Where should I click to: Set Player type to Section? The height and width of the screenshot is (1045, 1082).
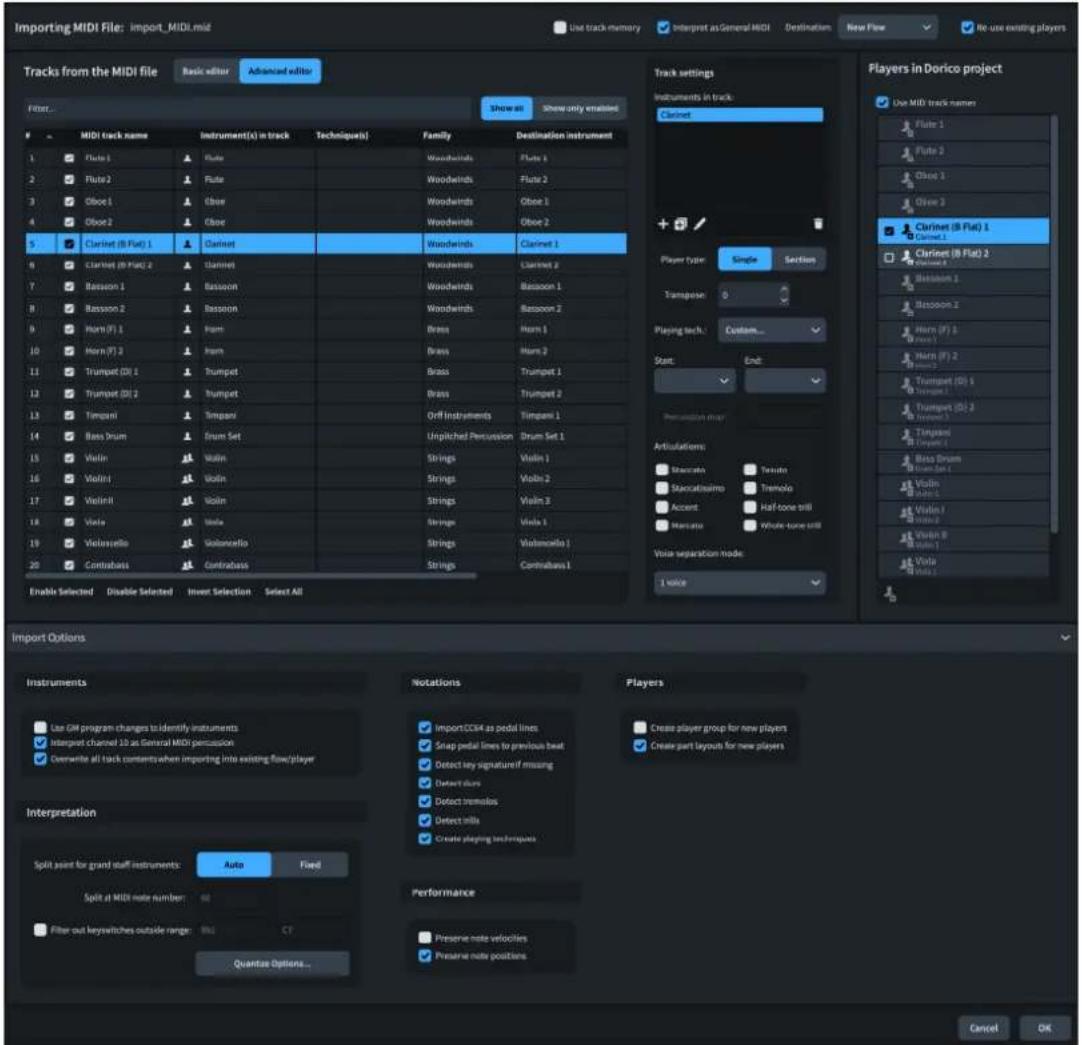click(799, 260)
